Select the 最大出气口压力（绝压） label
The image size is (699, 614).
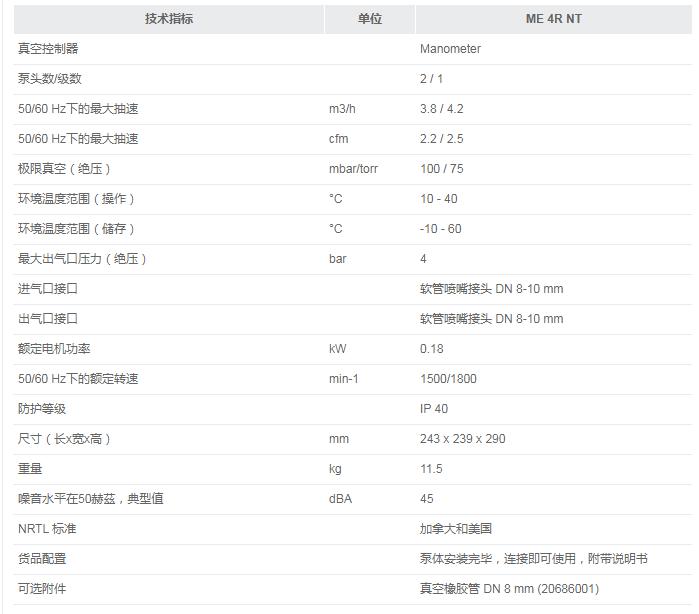point(82,259)
